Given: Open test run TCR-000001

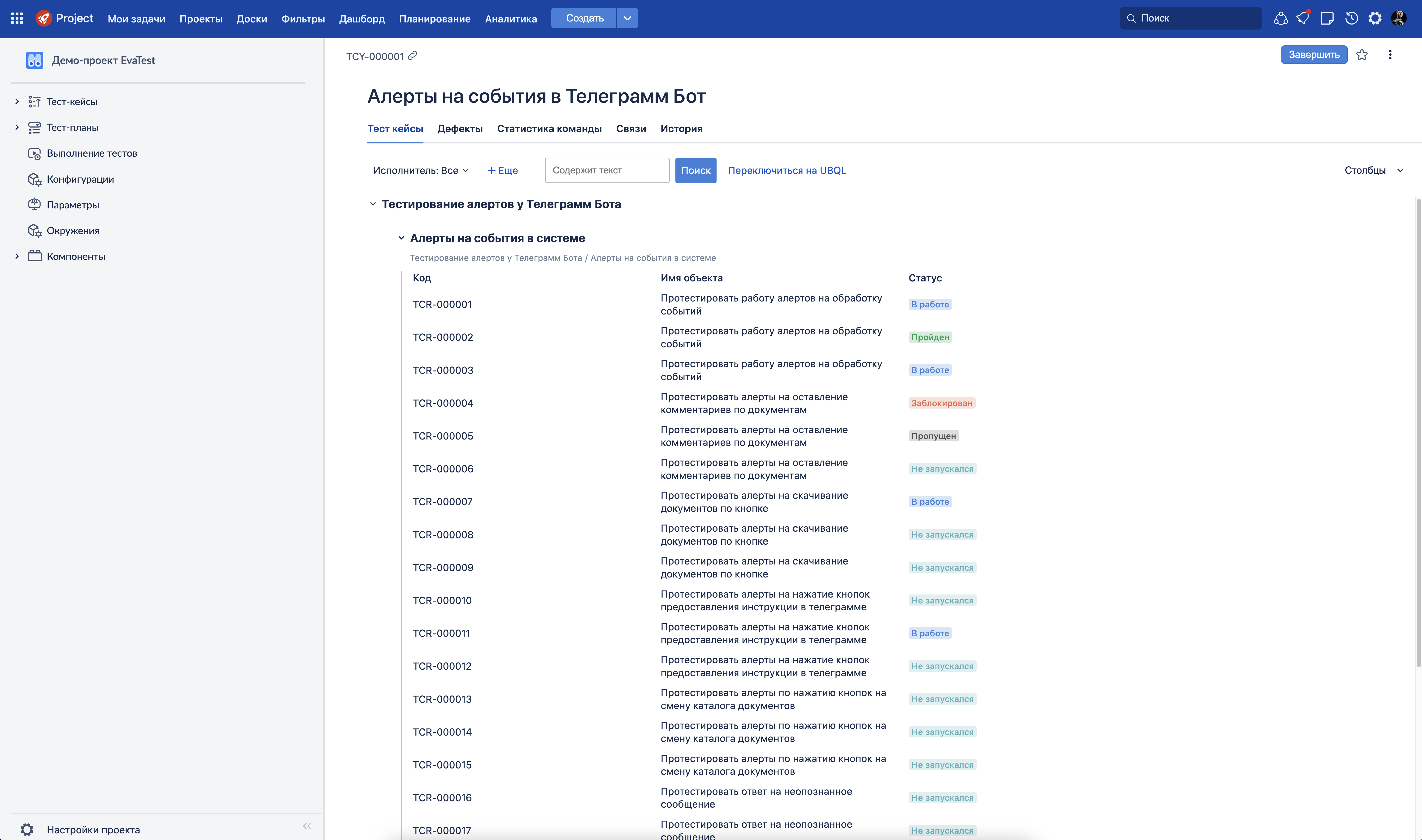Looking at the screenshot, I should pos(442,305).
